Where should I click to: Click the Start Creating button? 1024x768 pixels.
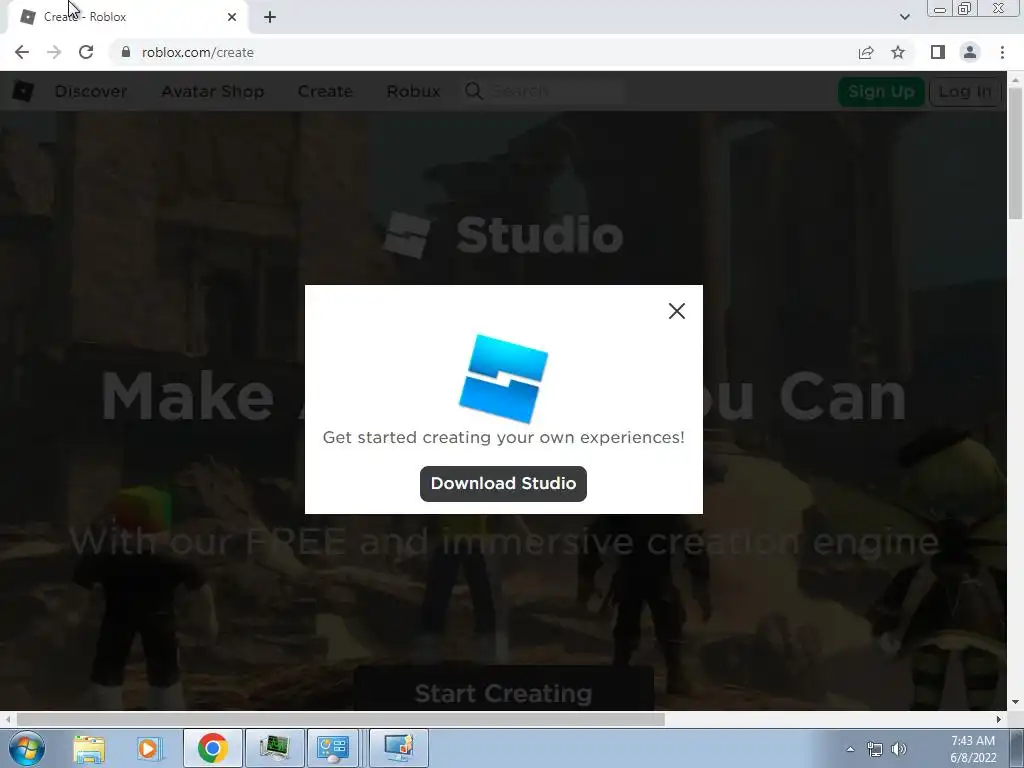coord(504,691)
